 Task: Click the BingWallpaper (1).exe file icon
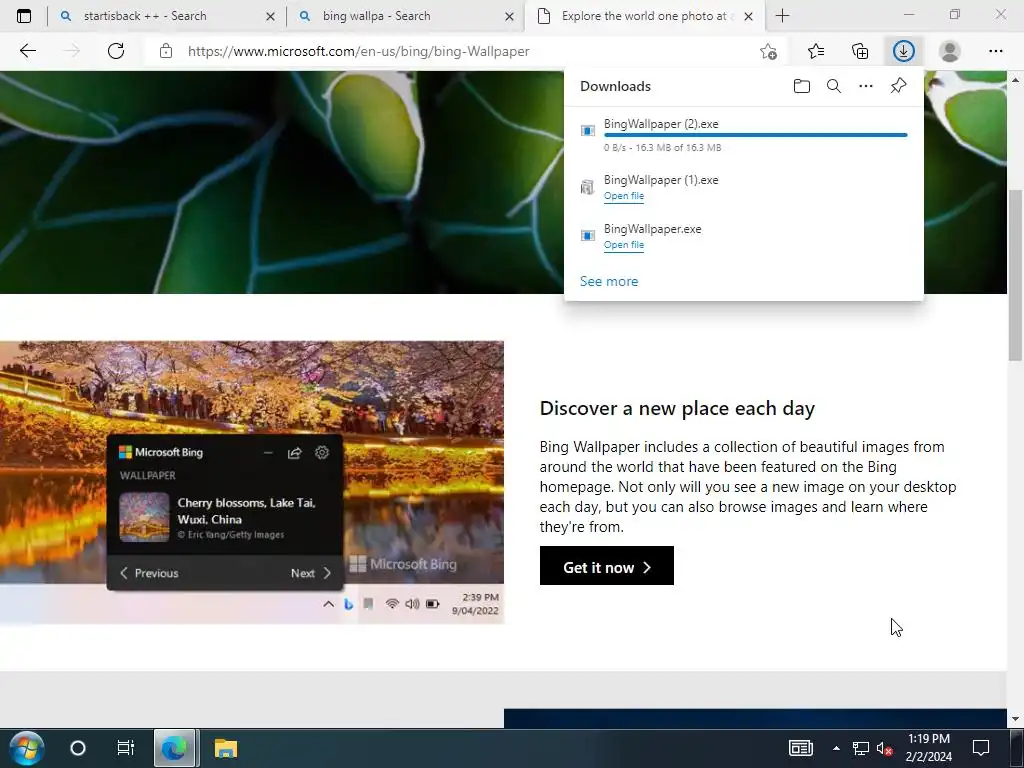point(588,187)
